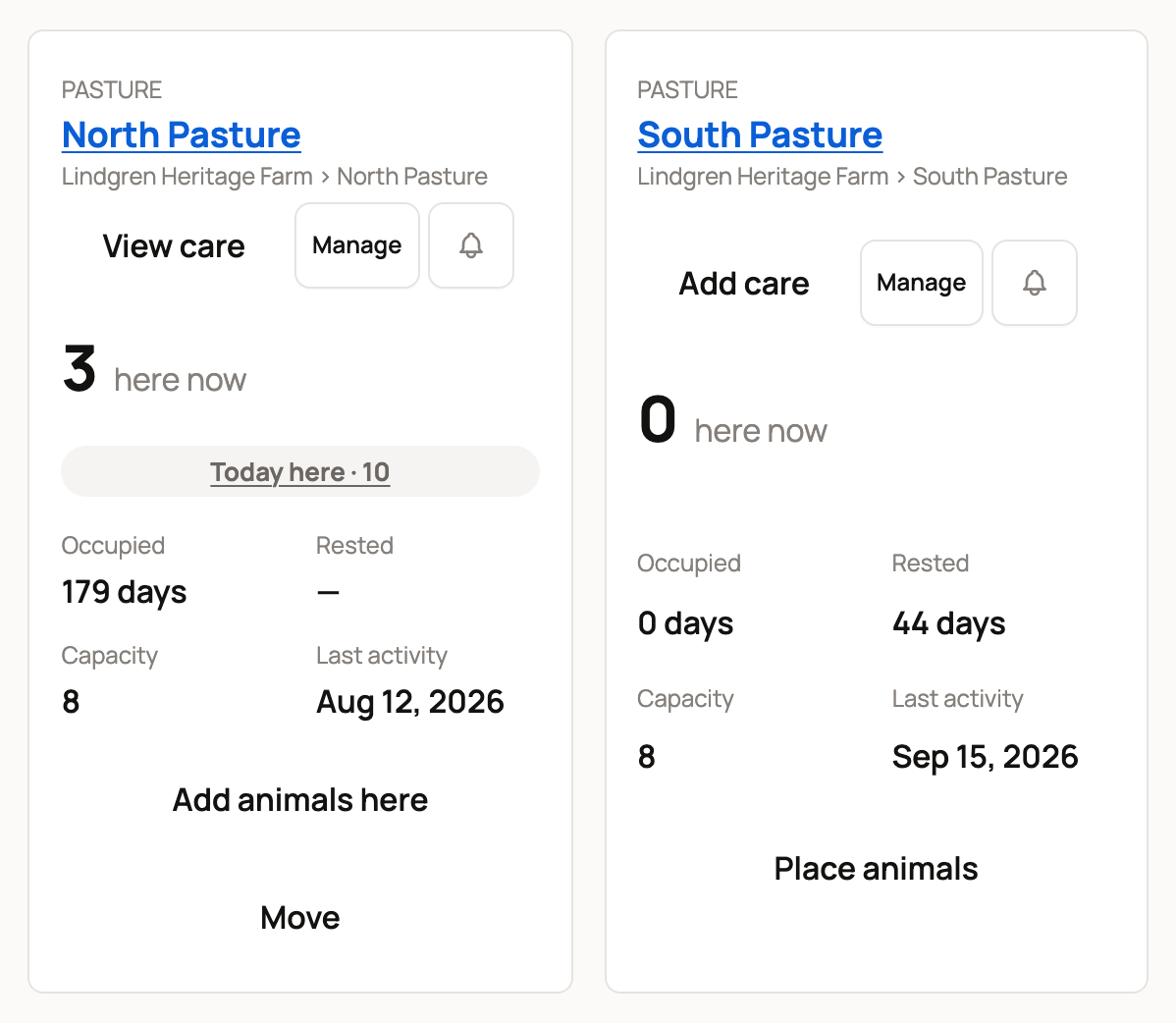1176x1023 pixels.
Task: Open the North Pasture link
Action: pyautogui.click(x=181, y=135)
